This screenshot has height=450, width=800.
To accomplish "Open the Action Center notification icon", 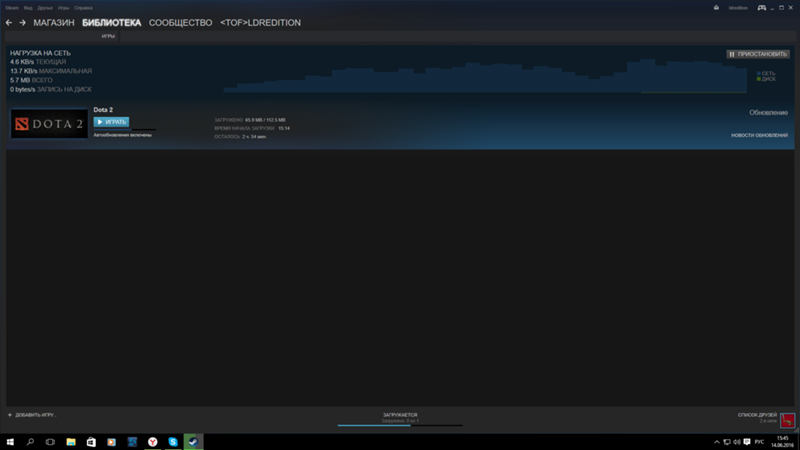I will (747, 442).
